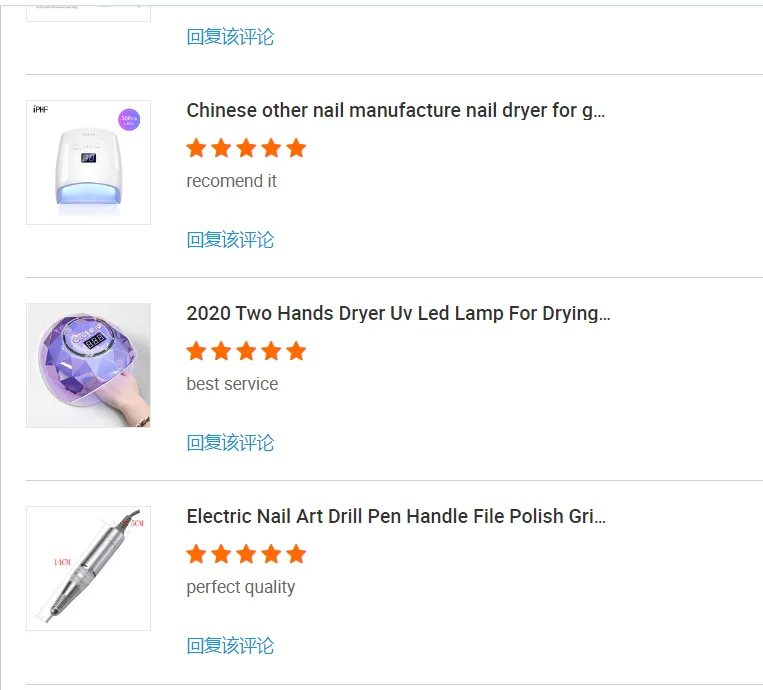
Task: Click the topmost reply-to-review link
Action: (x=230, y=37)
